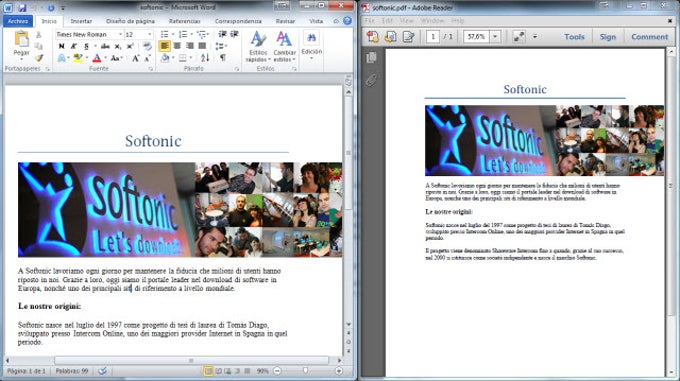
Task: Click the Word zoom slider handle
Action: (x=306, y=371)
